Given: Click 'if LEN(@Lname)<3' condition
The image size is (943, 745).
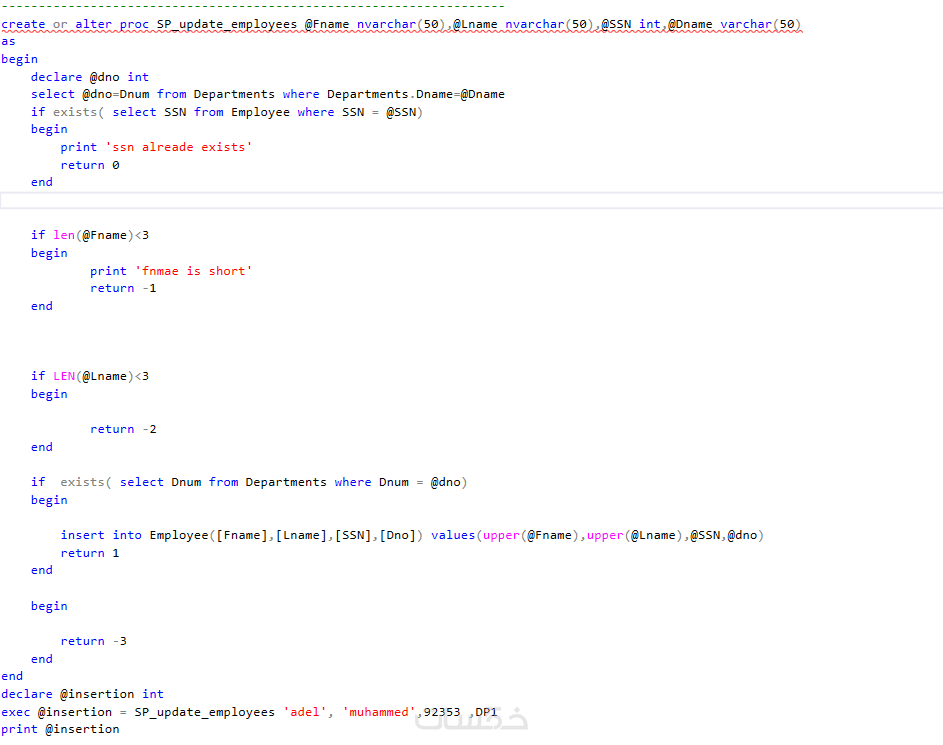Looking at the screenshot, I should (x=90, y=376).
